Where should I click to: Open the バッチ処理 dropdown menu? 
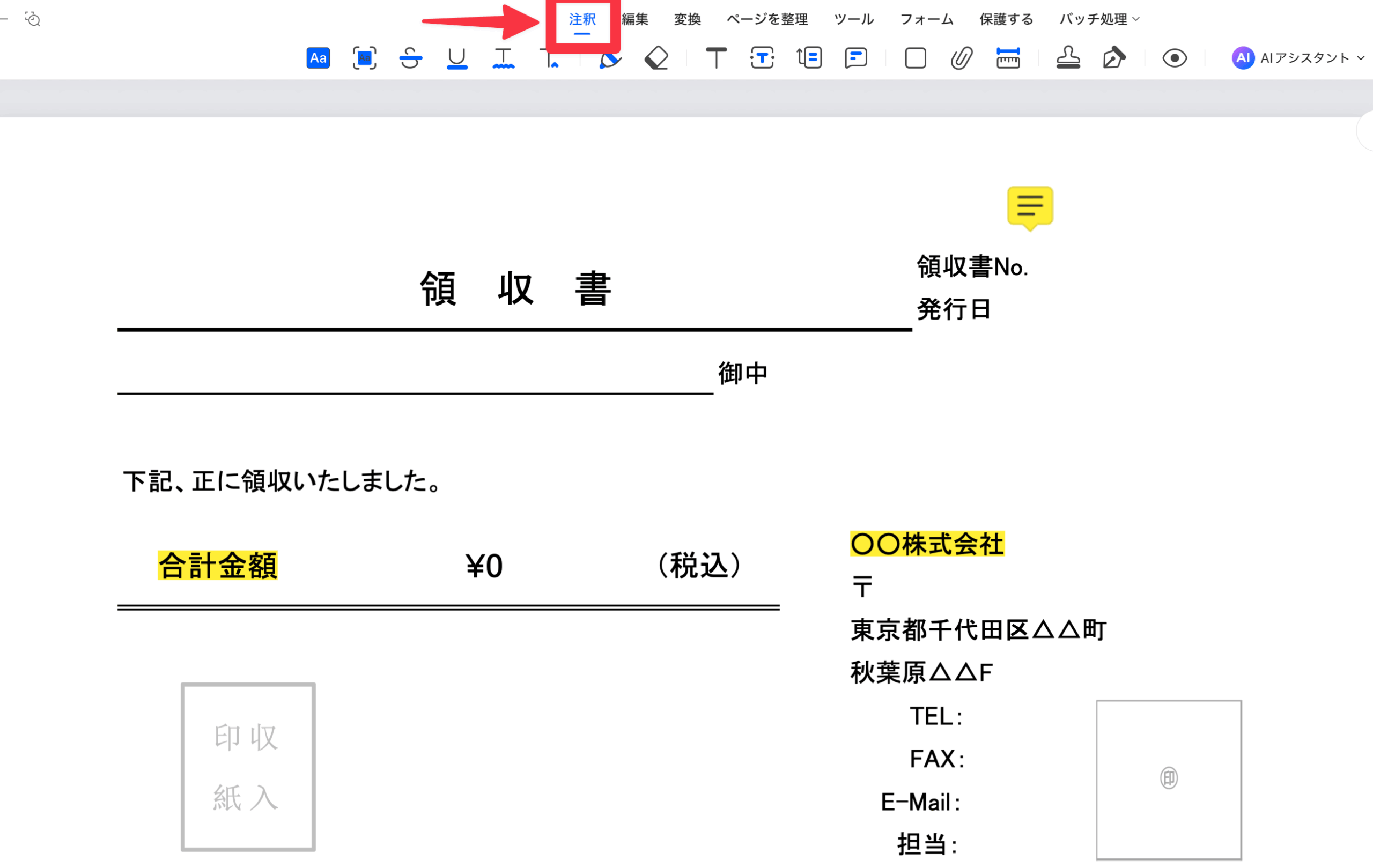point(1099,19)
